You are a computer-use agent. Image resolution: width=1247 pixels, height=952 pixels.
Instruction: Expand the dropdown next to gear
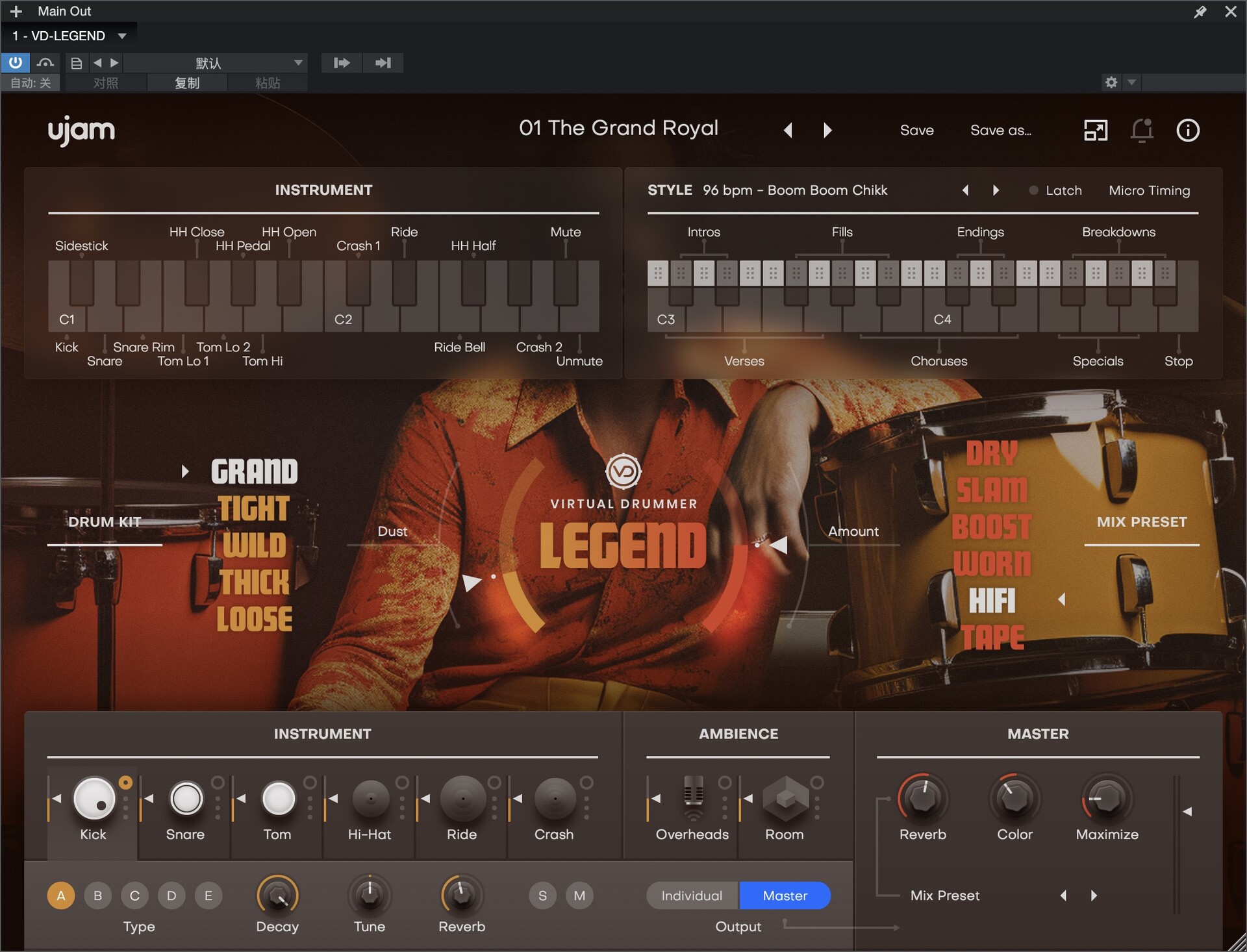tap(1131, 82)
